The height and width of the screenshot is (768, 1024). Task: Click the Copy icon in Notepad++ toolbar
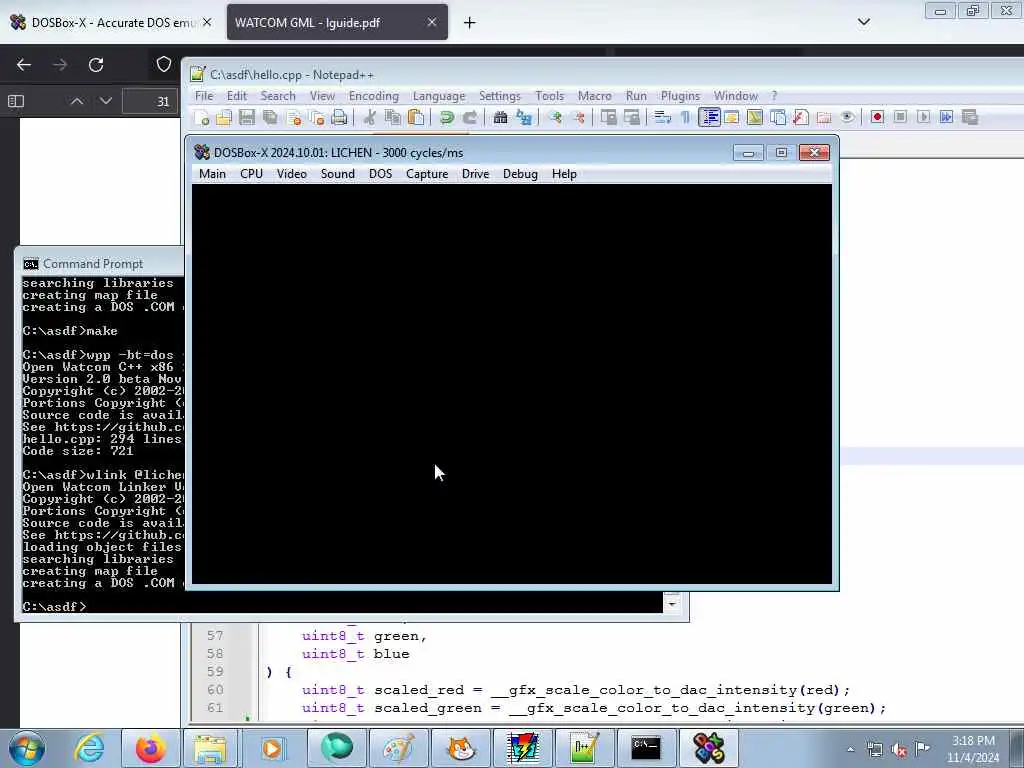[392, 118]
